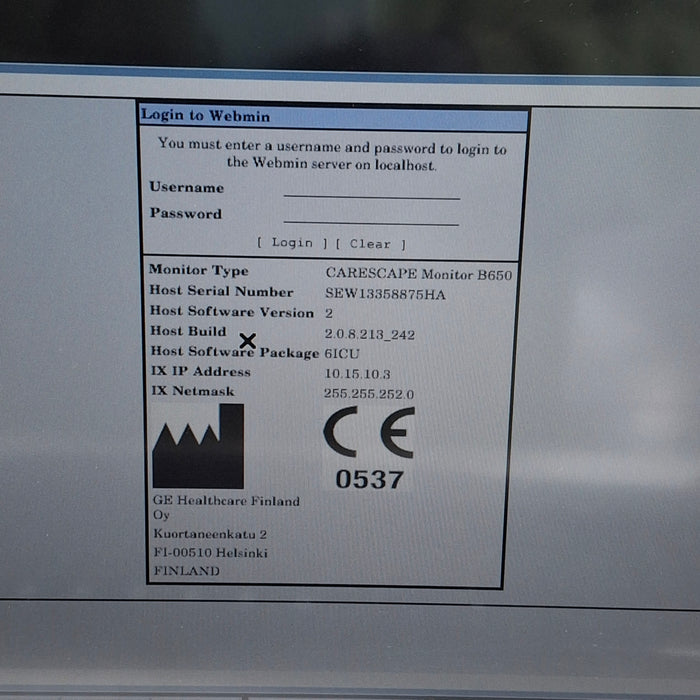Click the Host Software Version label
Screen dimensions: 700x700
click(x=231, y=312)
